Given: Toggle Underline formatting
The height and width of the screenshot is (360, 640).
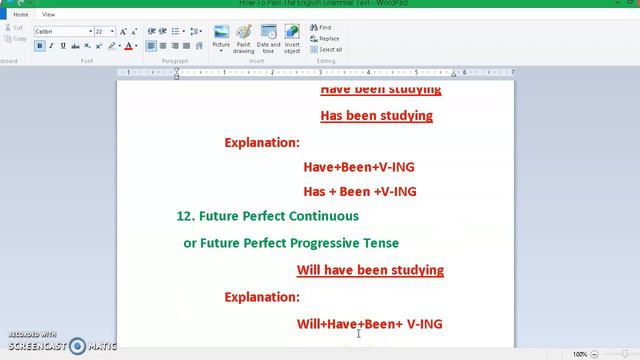Looking at the screenshot, I should [x=63, y=46].
